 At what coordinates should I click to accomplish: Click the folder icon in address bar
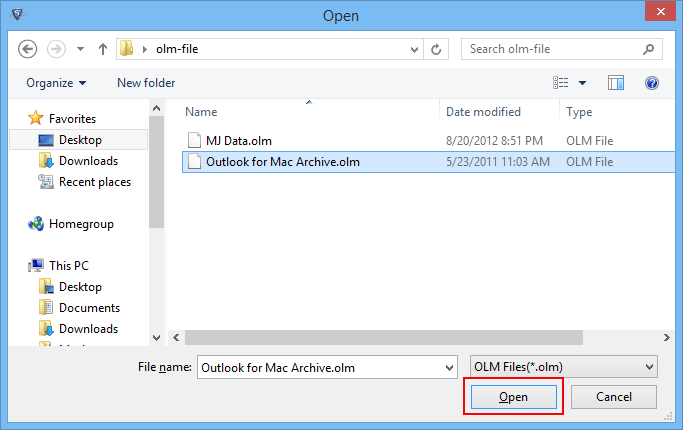point(126,48)
